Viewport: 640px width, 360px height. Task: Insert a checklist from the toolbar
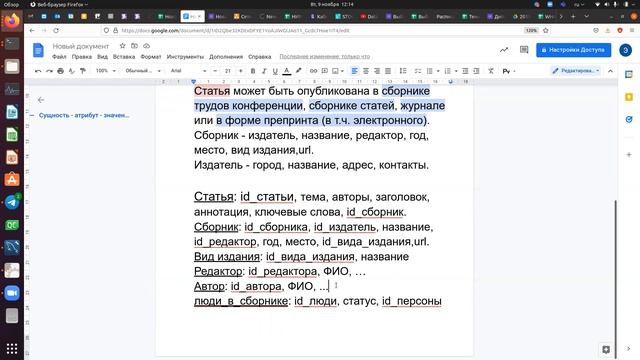(x=418, y=71)
